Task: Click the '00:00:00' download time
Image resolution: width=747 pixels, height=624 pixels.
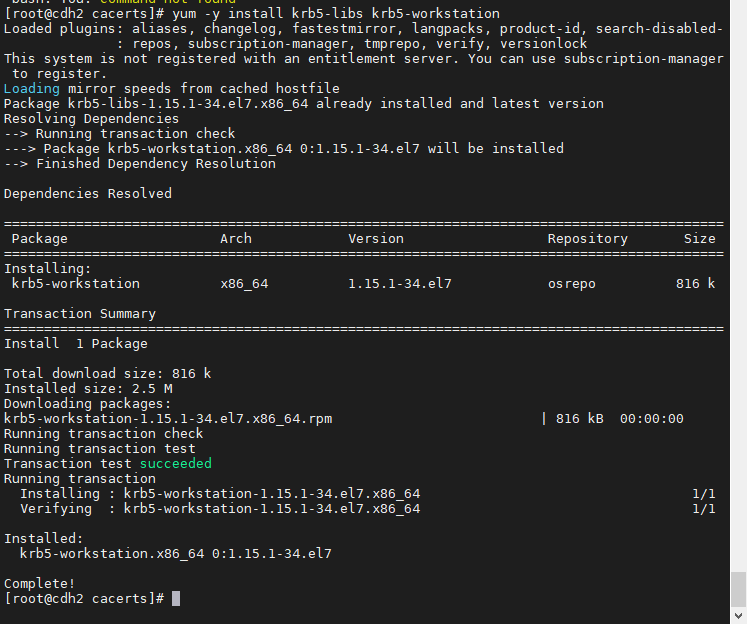Action: [x=652, y=419]
